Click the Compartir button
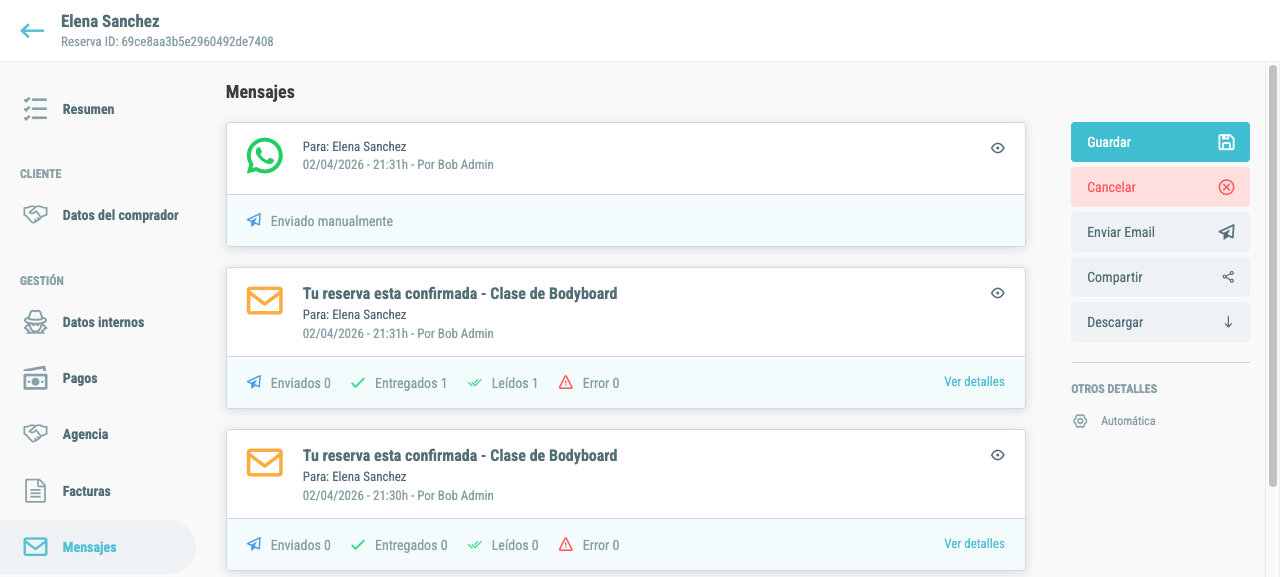 [1160, 277]
